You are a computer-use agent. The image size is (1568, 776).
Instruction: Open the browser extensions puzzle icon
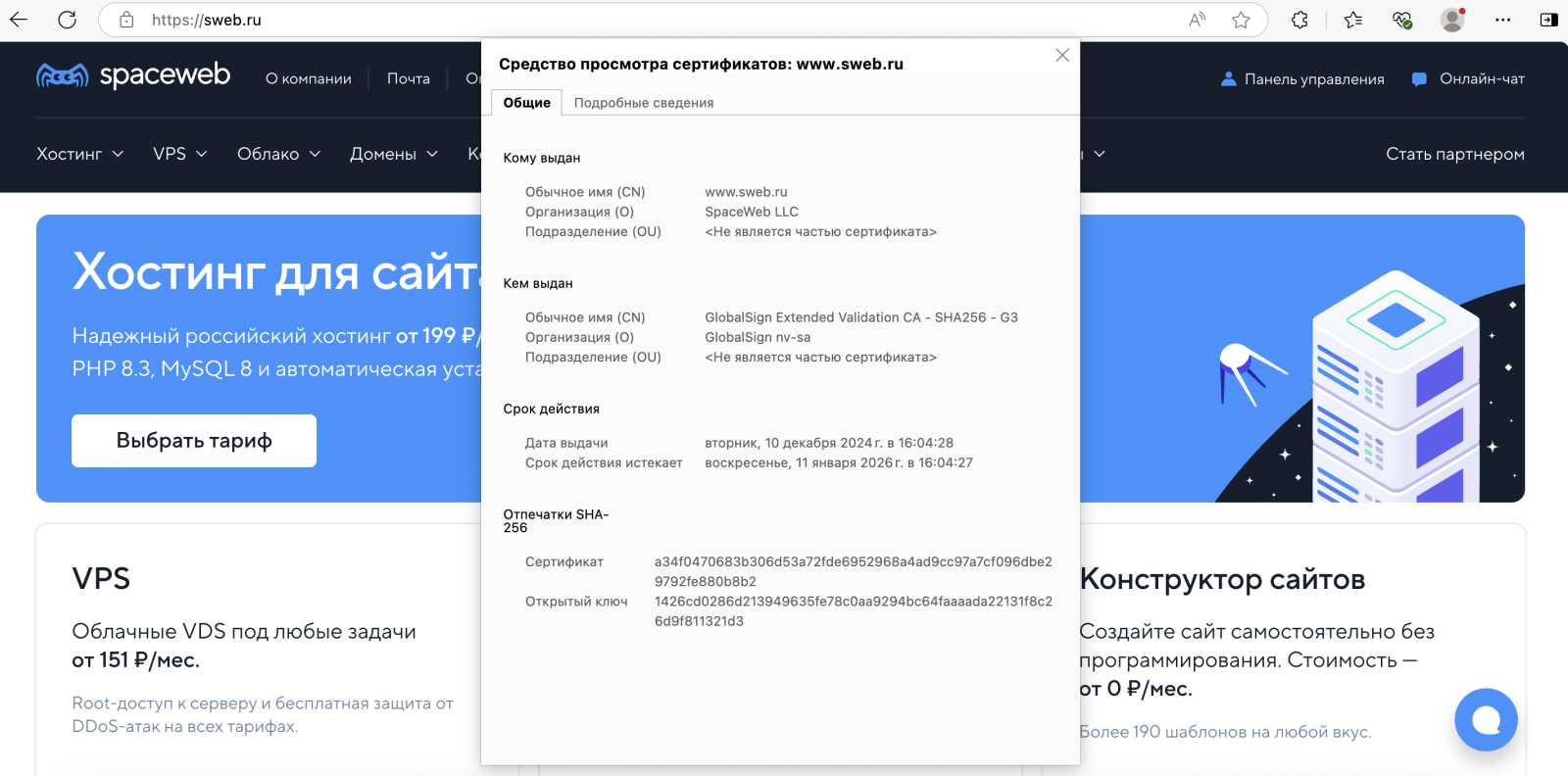tap(1299, 20)
